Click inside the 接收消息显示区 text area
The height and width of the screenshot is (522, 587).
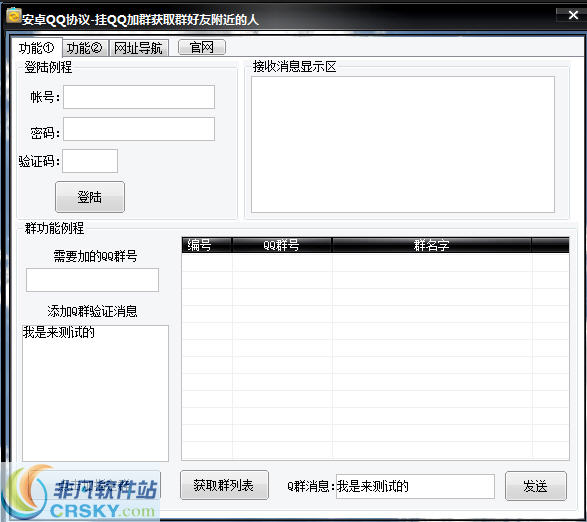(403, 145)
